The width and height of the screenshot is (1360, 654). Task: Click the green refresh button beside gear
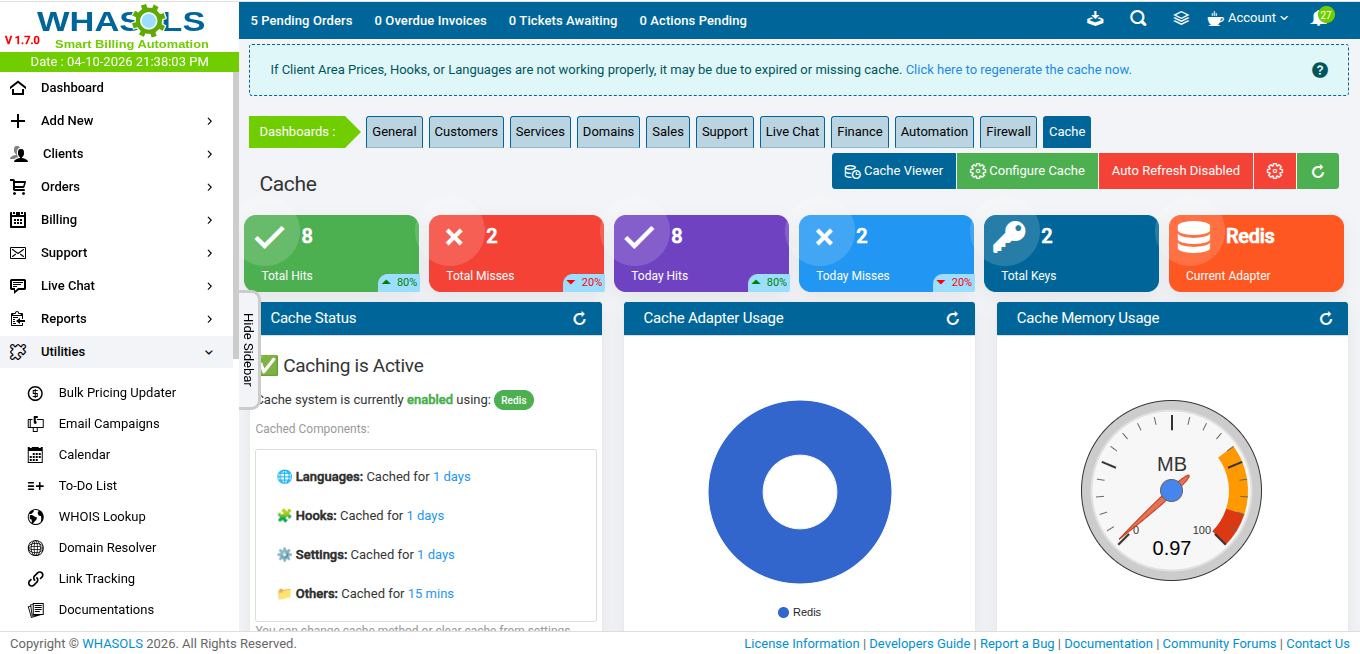coord(1318,171)
